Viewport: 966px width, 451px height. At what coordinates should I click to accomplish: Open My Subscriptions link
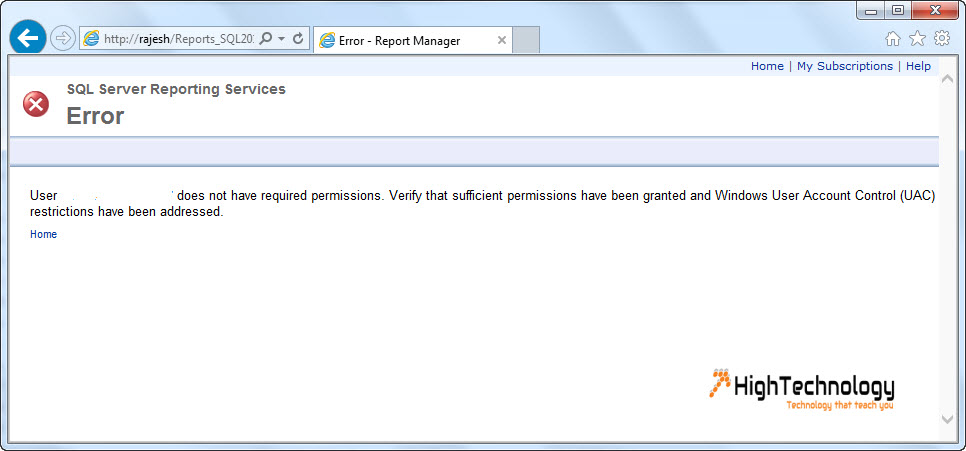tap(845, 66)
